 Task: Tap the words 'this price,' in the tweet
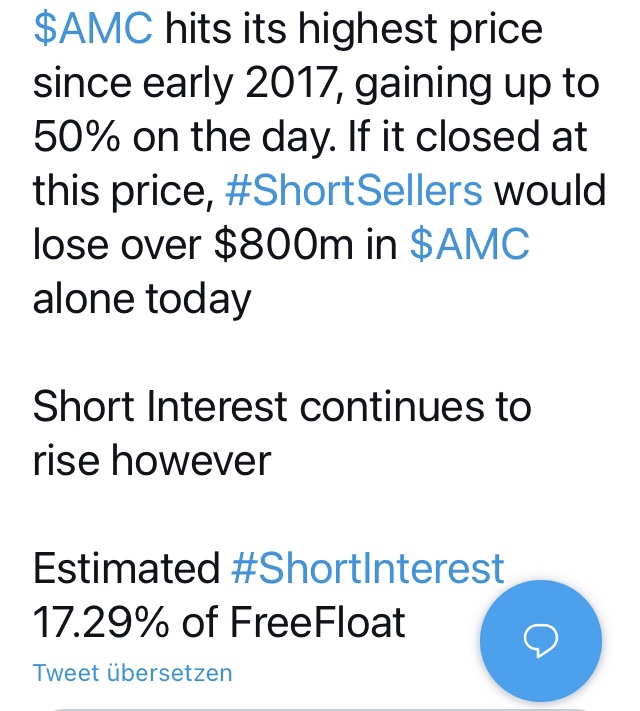point(123,190)
